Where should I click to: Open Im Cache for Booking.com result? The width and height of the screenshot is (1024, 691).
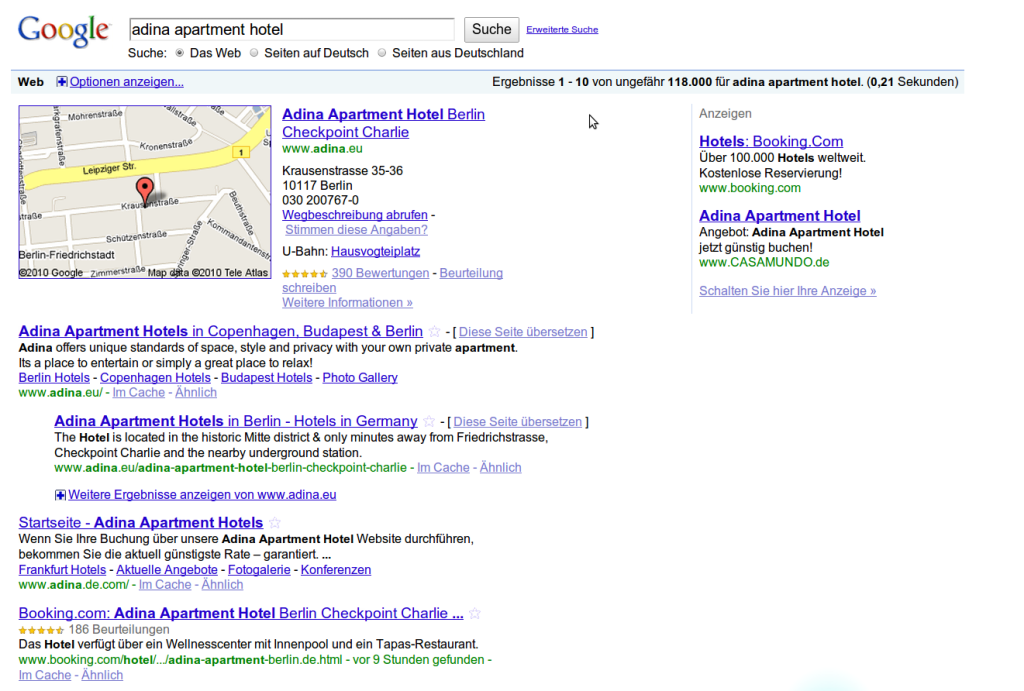tap(45, 675)
